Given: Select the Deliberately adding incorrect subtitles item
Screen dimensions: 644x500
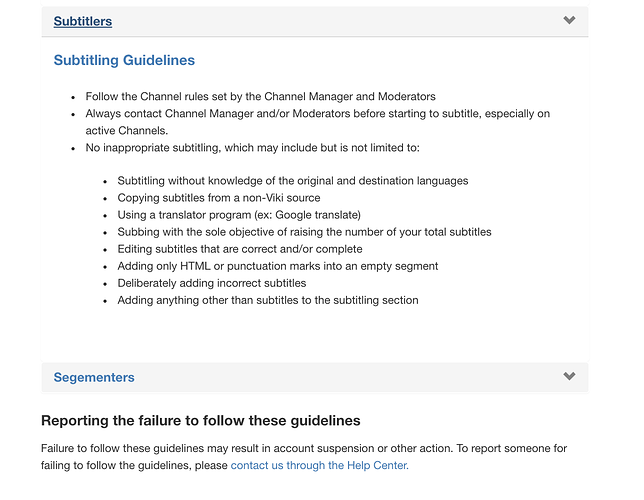Looking at the screenshot, I should click(x=212, y=283).
